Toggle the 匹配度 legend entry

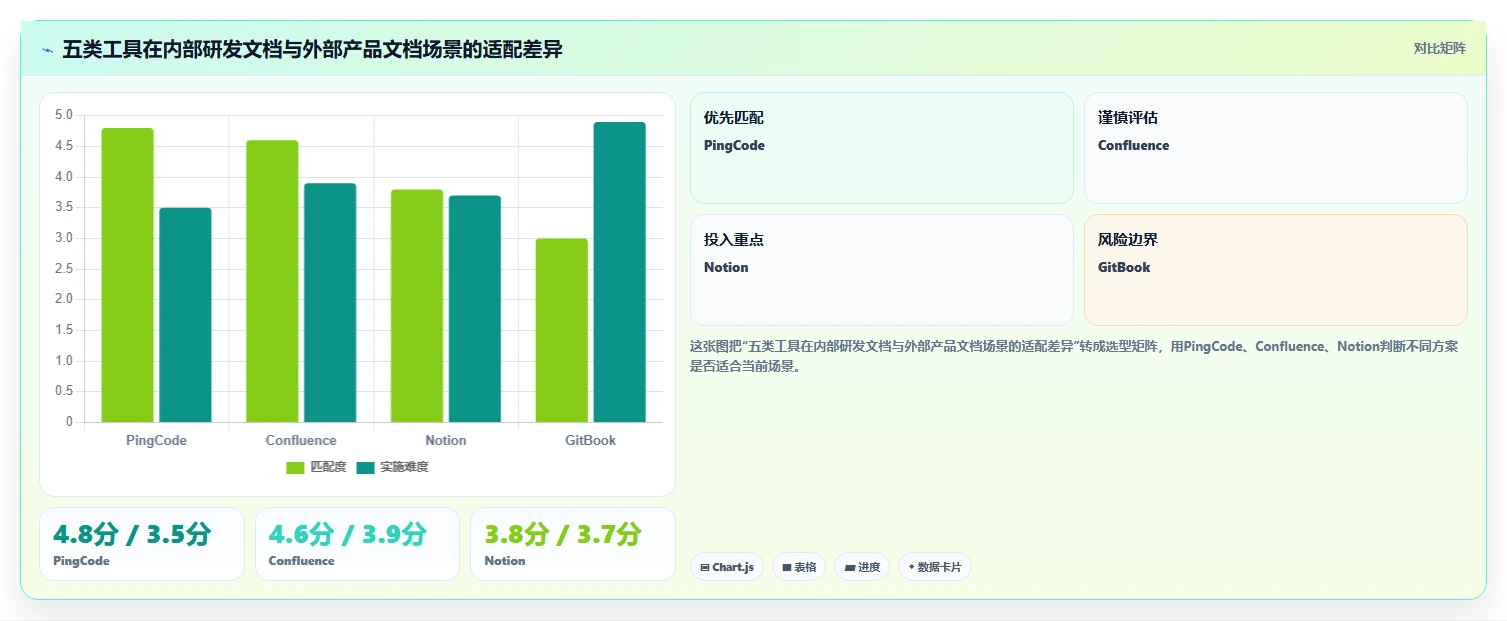(x=316, y=467)
